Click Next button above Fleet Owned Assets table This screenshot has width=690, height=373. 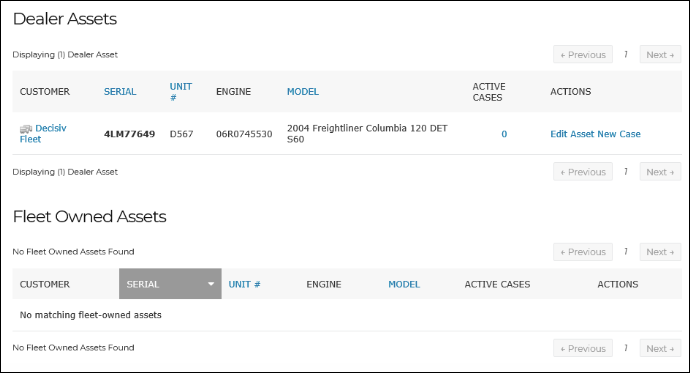point(660,252)
